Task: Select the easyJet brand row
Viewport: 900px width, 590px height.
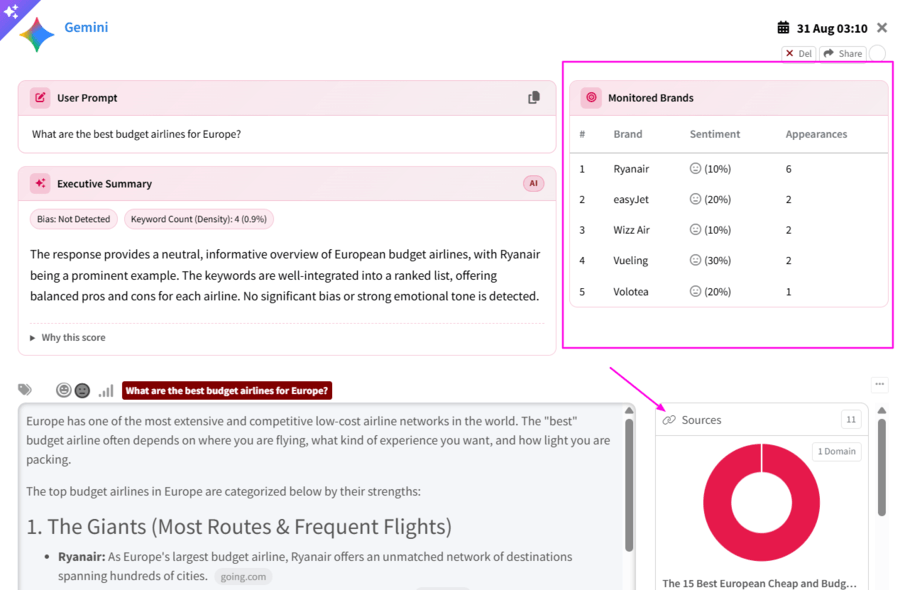Action: pyautogui.click(x=728, y=199)
